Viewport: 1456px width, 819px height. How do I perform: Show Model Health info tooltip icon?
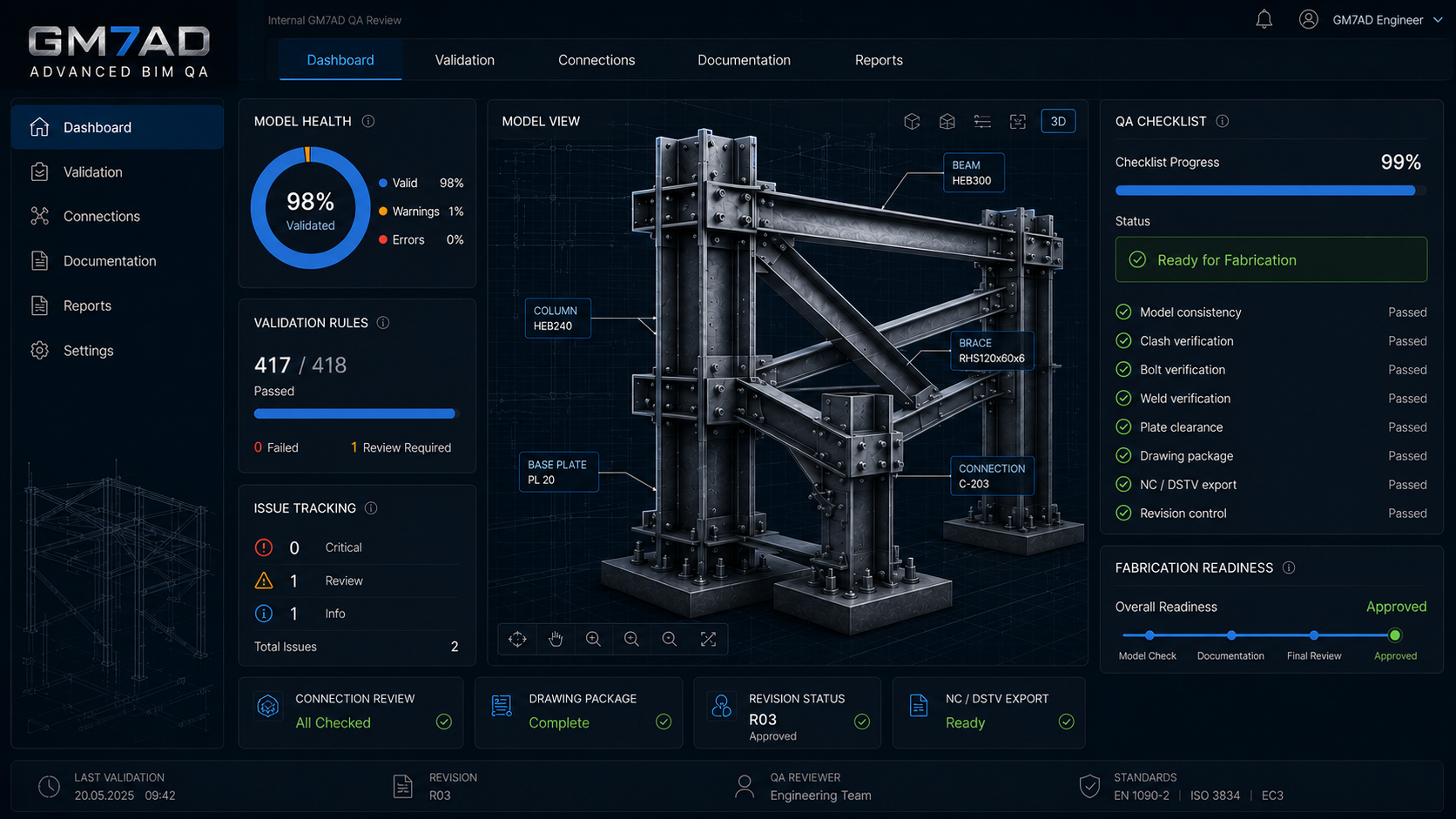click(x=368, y=121)
